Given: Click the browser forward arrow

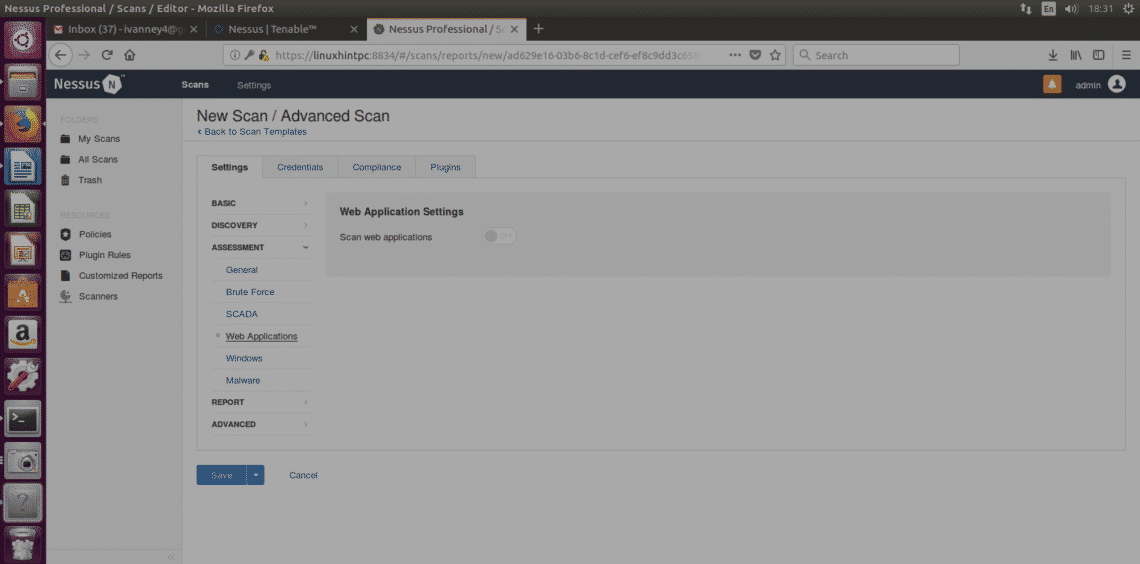Looking at the screenshot, I should [x=84, y=55].
